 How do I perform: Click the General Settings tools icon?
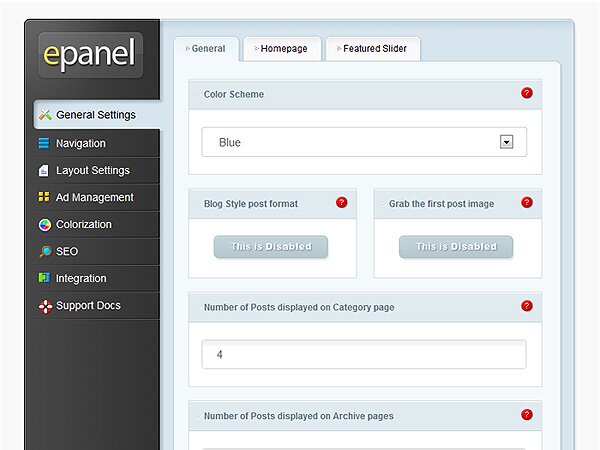click(x=45, y=114)
